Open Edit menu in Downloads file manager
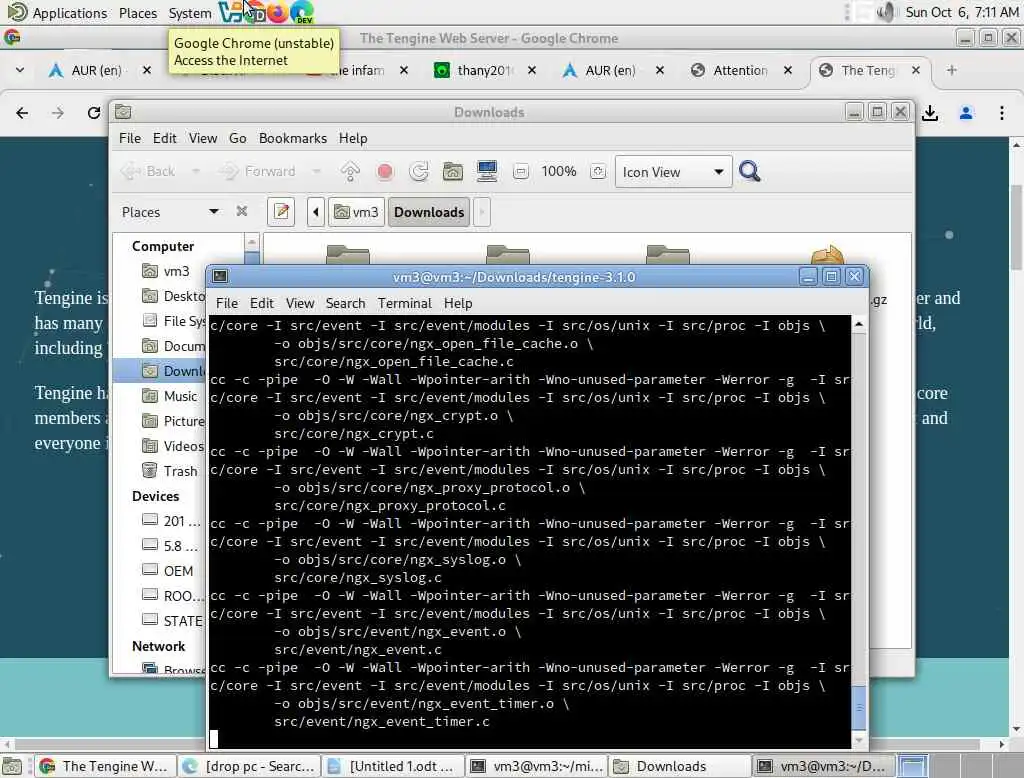Viewport: 1024px width, 778px height. [x=165, y=138]
